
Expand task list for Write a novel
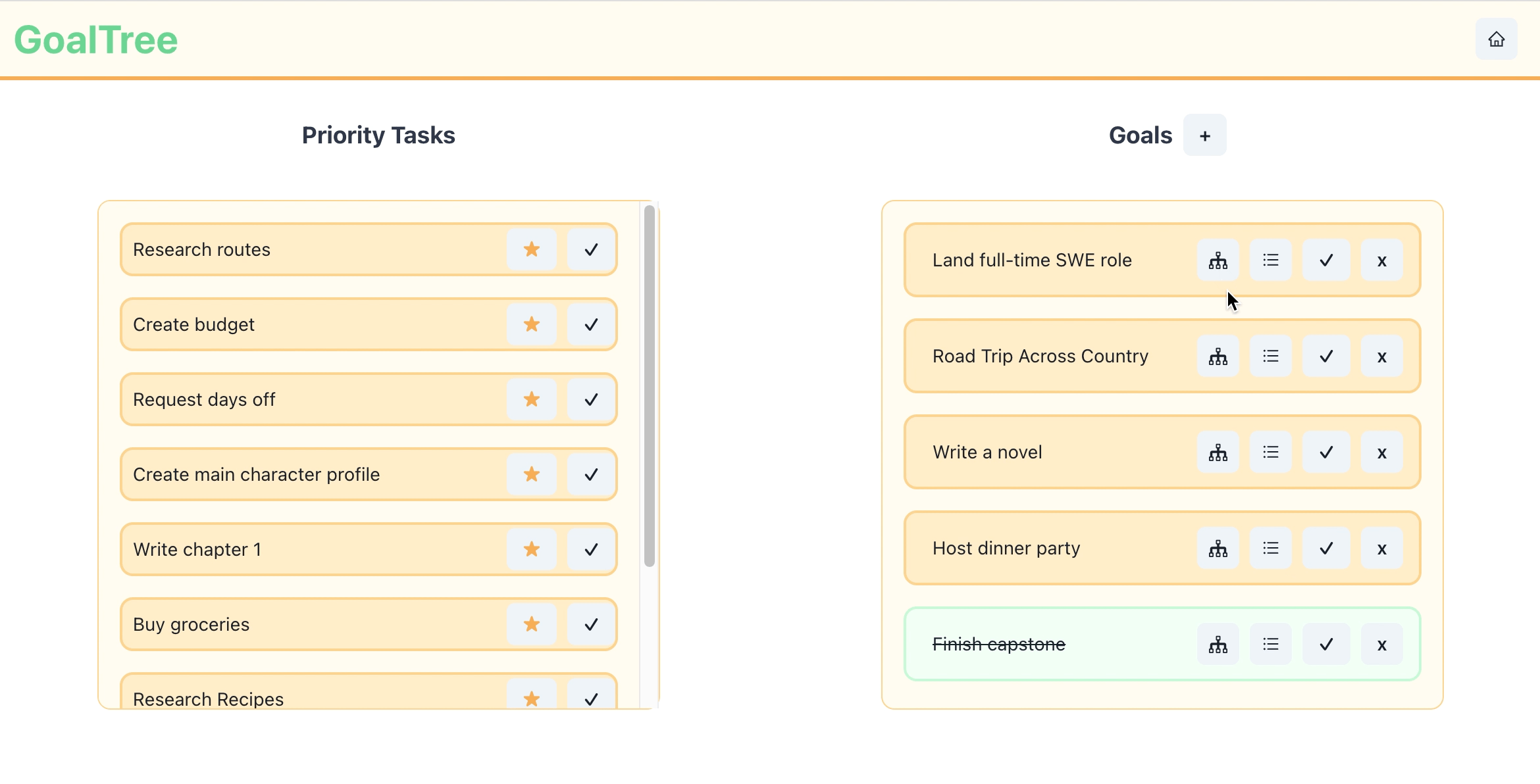tap(1270, 453)
